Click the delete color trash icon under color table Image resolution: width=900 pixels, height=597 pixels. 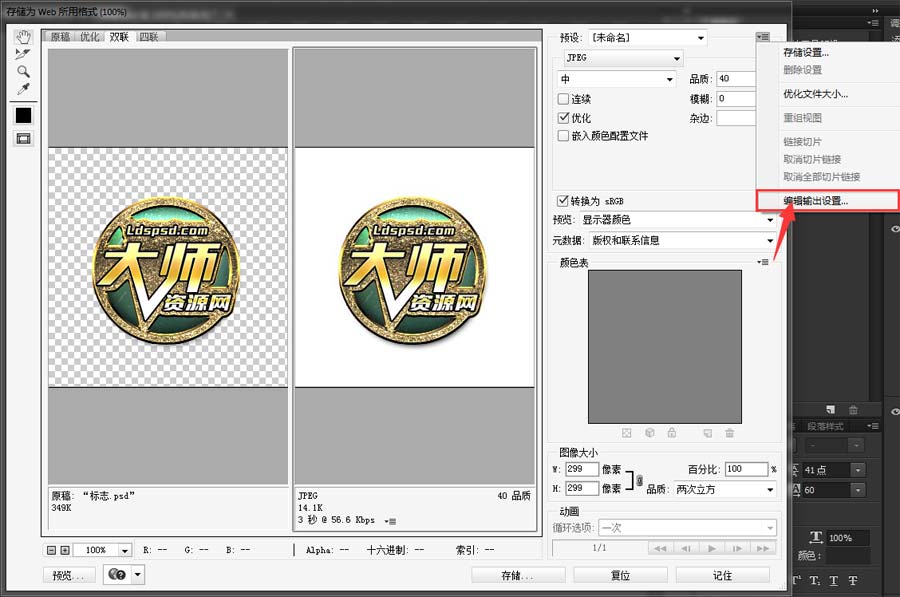point(730,433)
